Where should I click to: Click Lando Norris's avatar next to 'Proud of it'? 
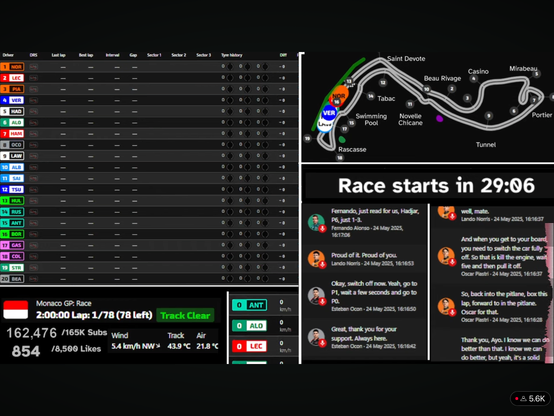click(x=316, y=259)
